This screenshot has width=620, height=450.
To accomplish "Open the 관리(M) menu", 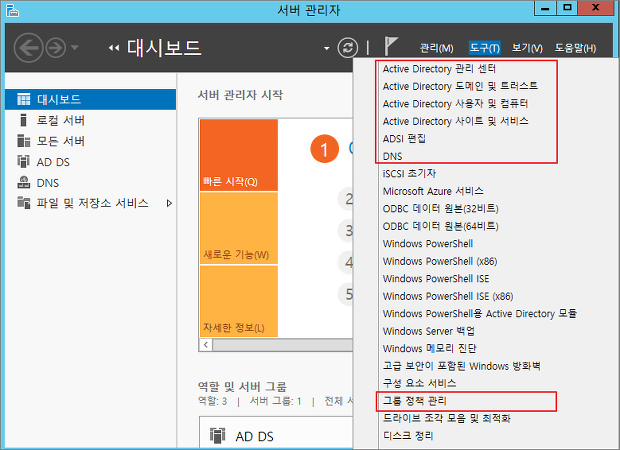I will pos(436,48).
